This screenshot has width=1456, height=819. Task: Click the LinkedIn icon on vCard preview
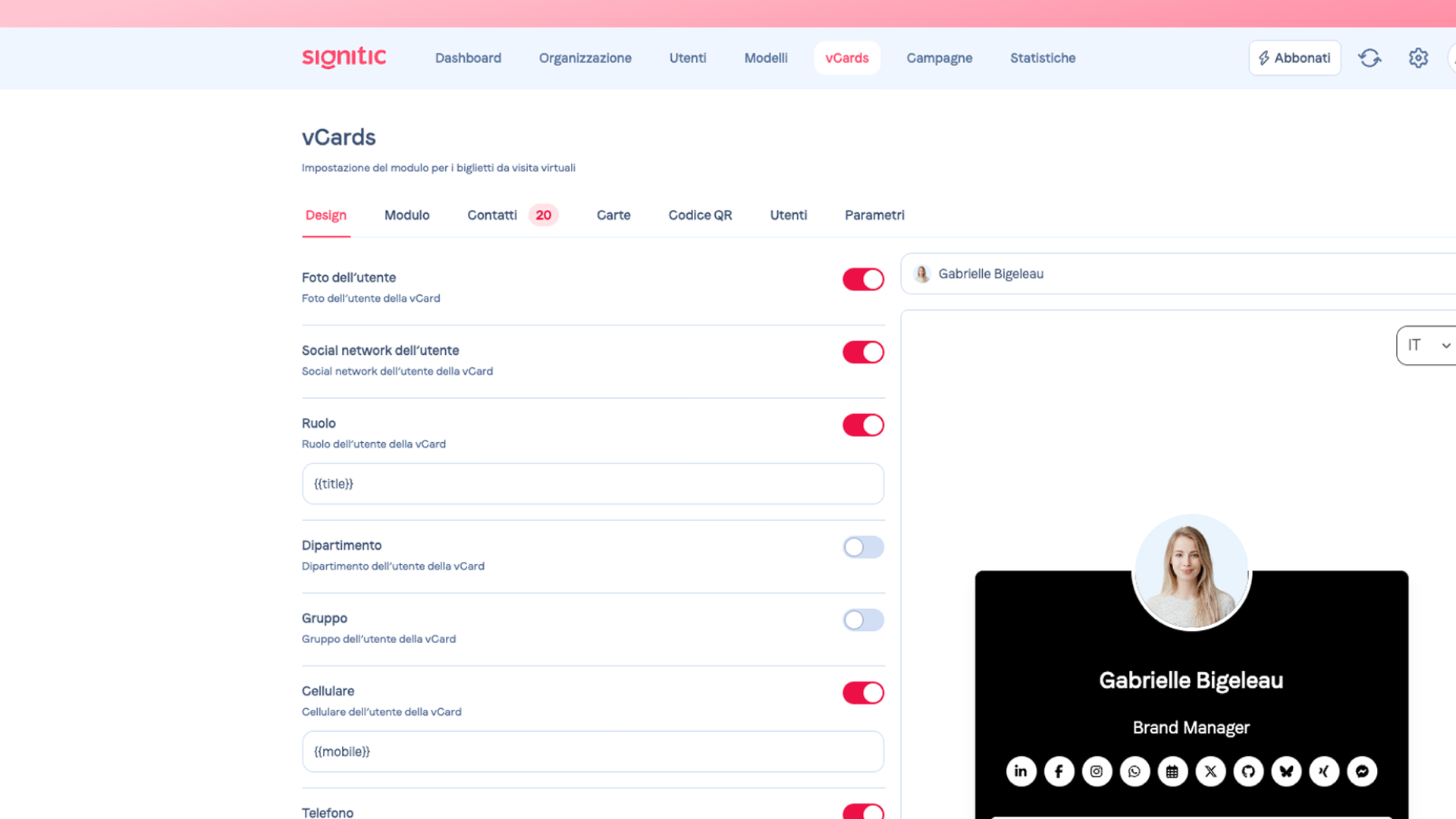pos(1021,771)
